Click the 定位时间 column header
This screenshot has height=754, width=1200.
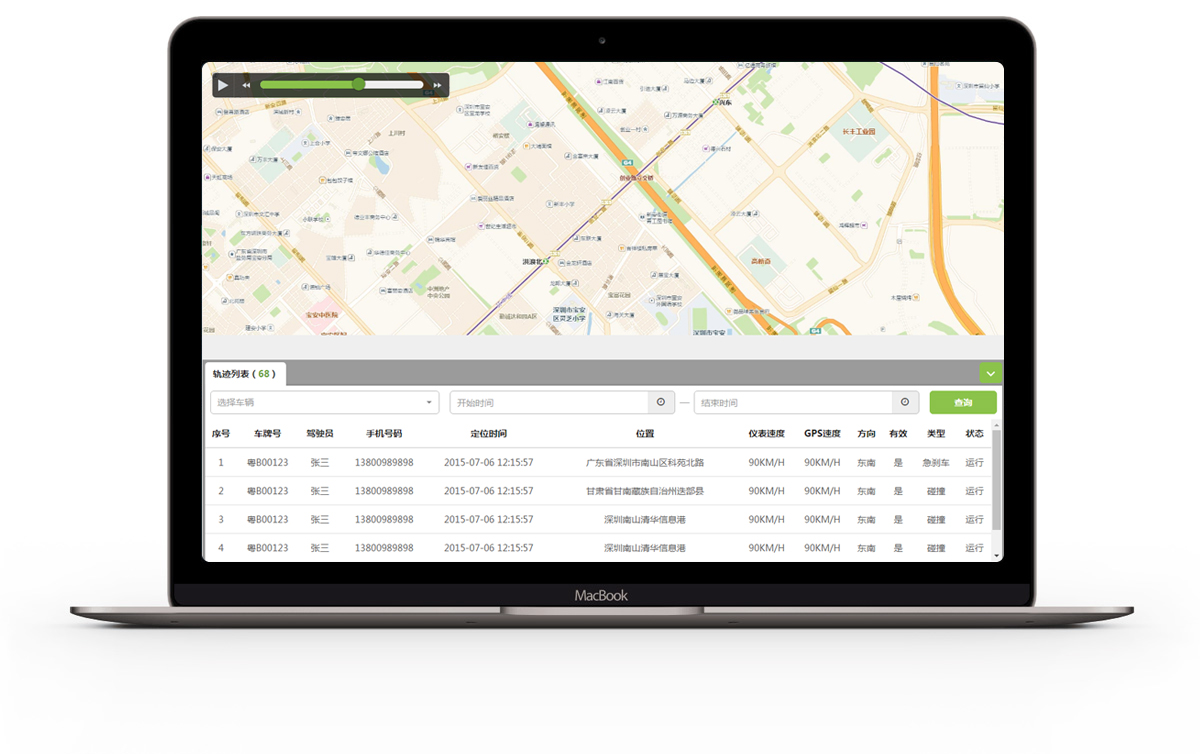pyautogui.click(x=488, y=434)
